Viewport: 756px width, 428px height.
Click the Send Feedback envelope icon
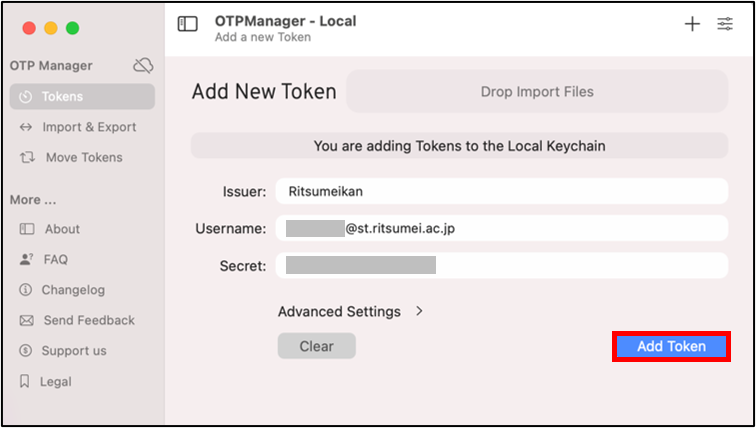coord(26,320)
